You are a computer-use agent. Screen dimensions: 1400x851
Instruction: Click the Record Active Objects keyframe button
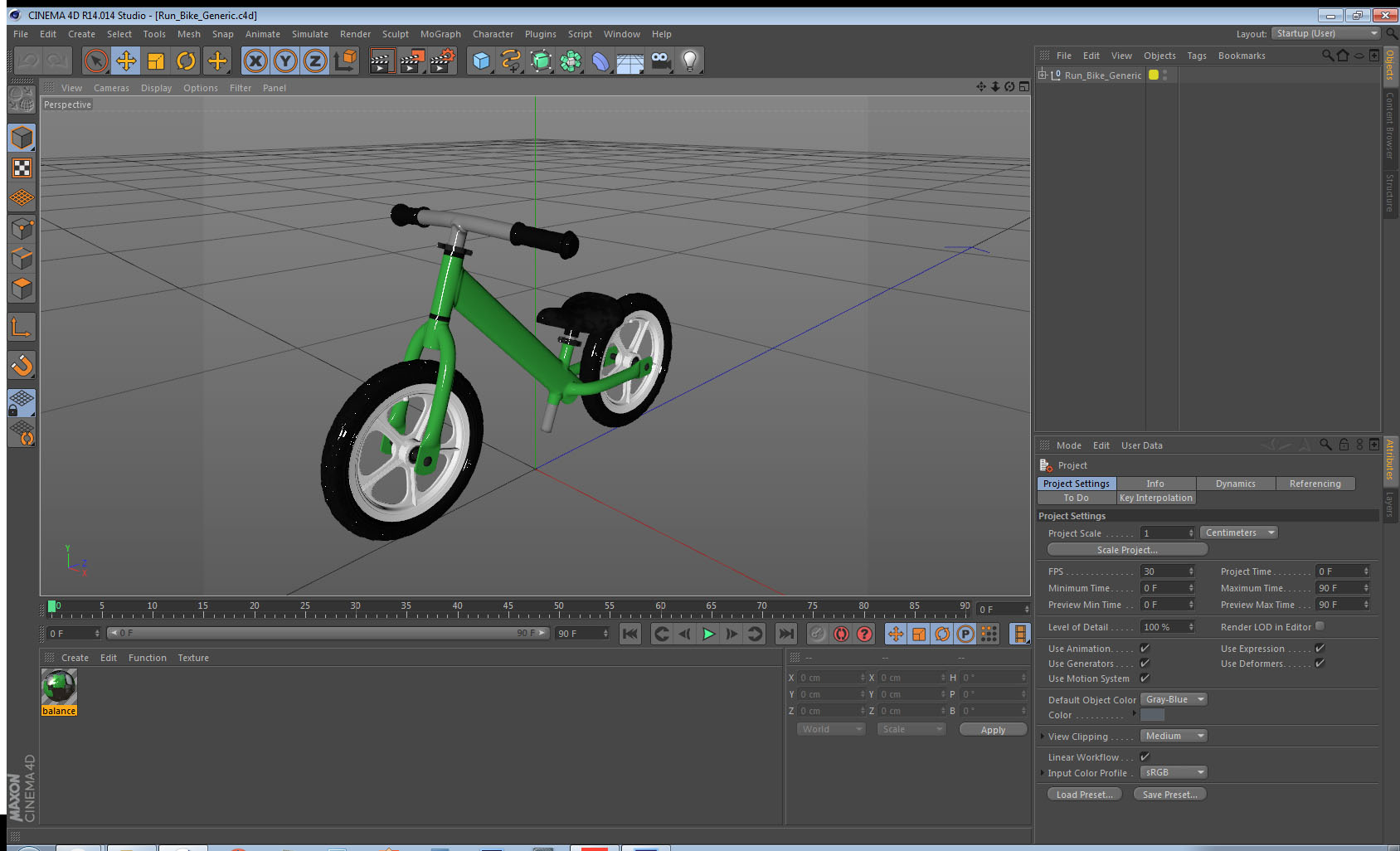click(x=818, y=634)
